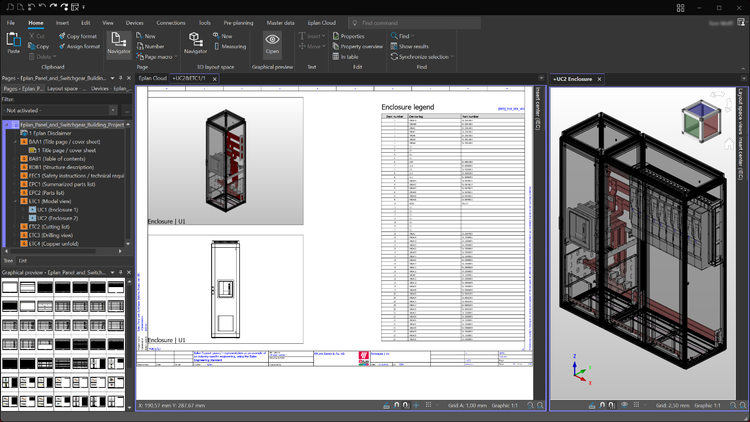Viewport: 750px width, 422px height.
Task: Click the redo arrow in the quick access toolbar
Action: (x=53, y=7)
